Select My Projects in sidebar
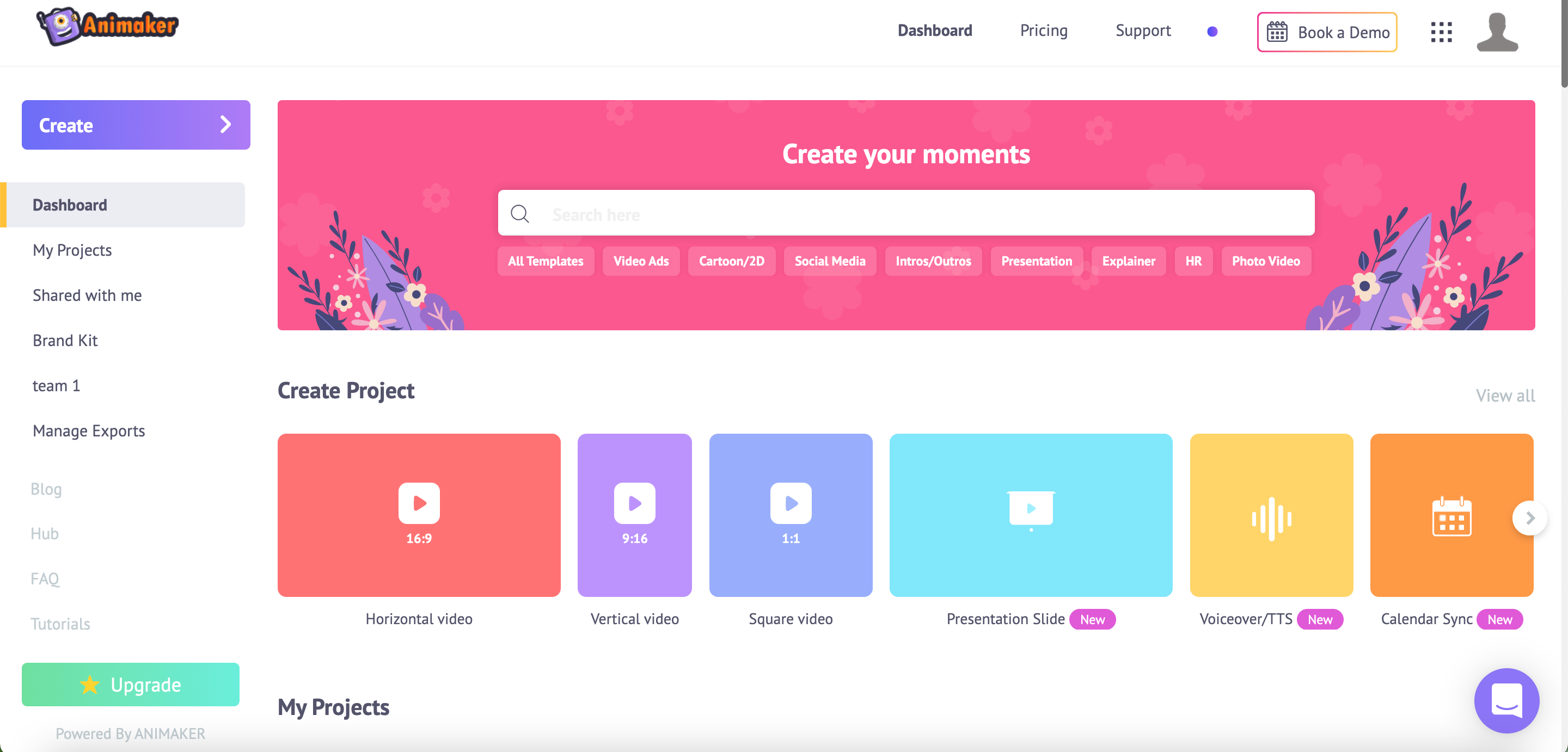 pyautogui.click(x=72, y=250)
